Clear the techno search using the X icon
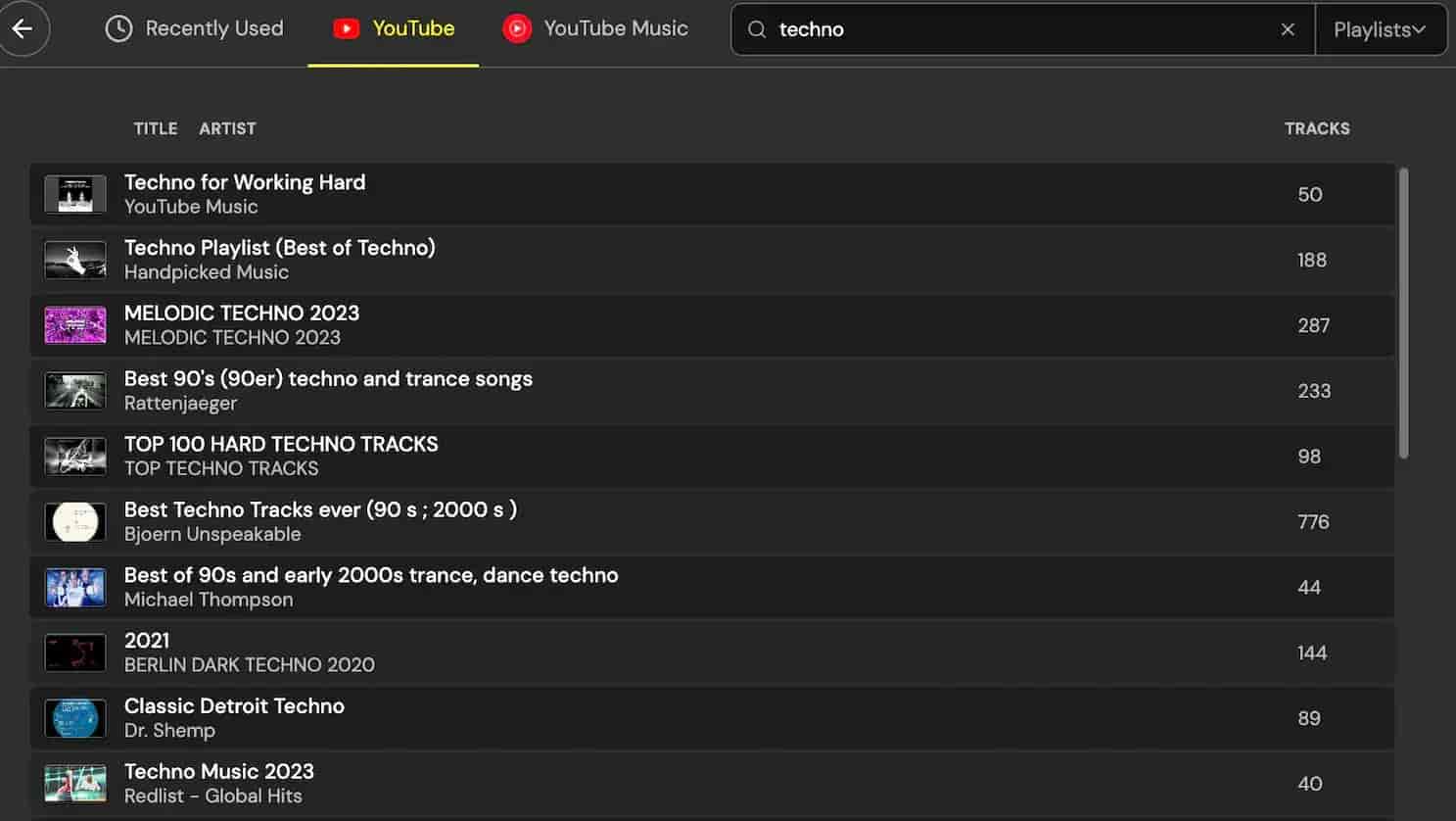This screenshot has height=821, width=1456. pos(1288,29)
